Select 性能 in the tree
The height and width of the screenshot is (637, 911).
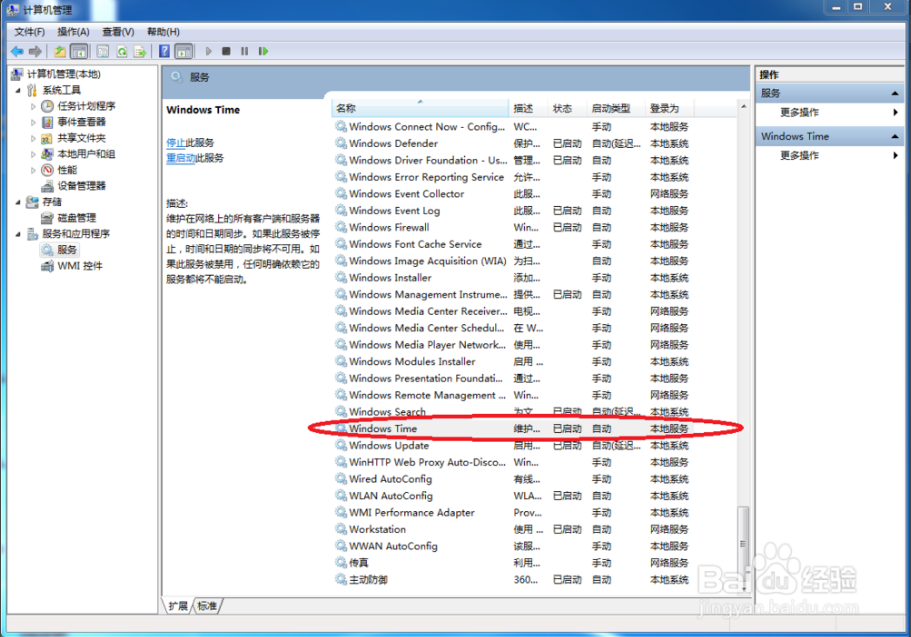pos(67,170)
